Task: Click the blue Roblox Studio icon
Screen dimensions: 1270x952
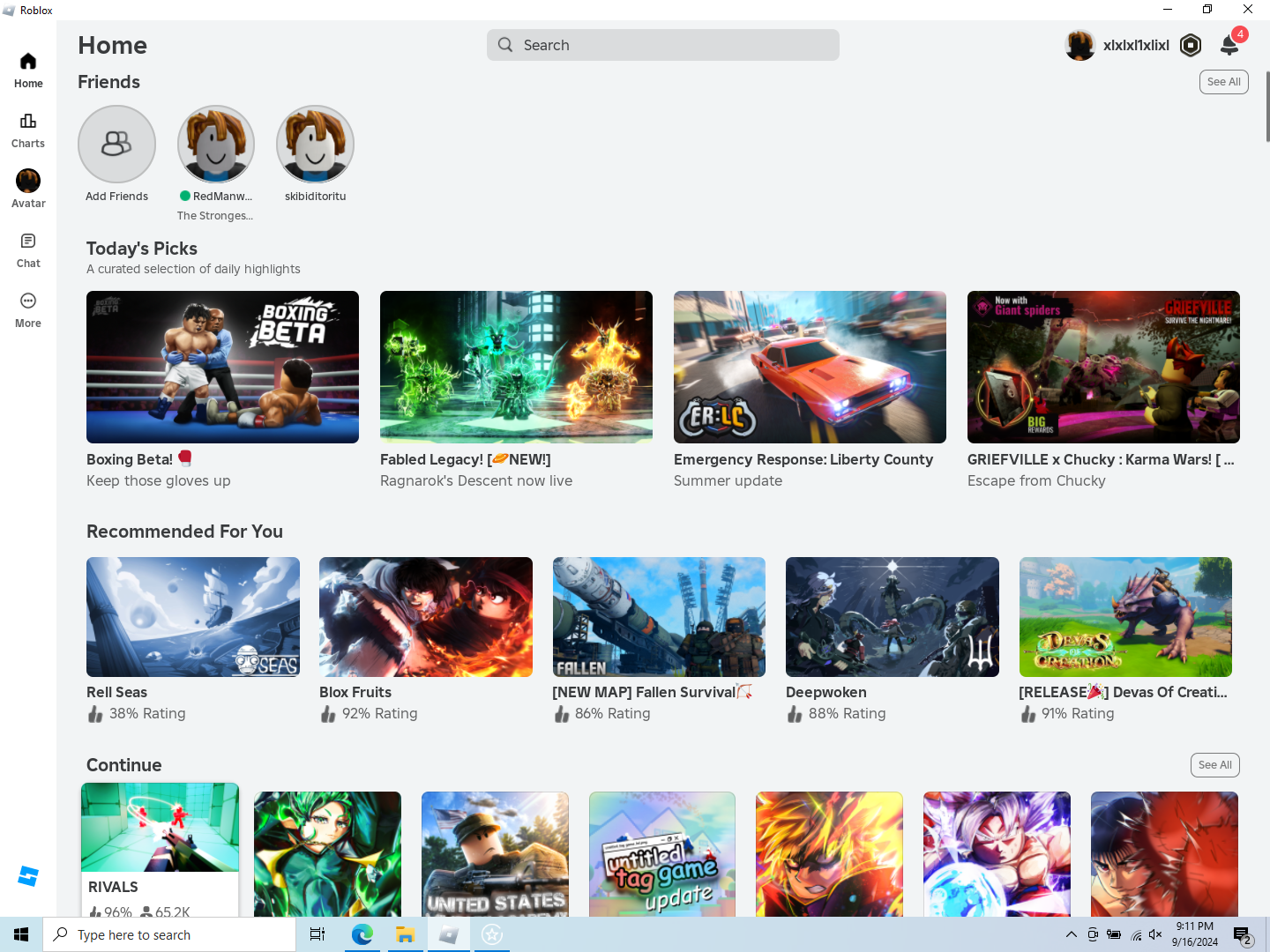Action: (x=28, y=876)
